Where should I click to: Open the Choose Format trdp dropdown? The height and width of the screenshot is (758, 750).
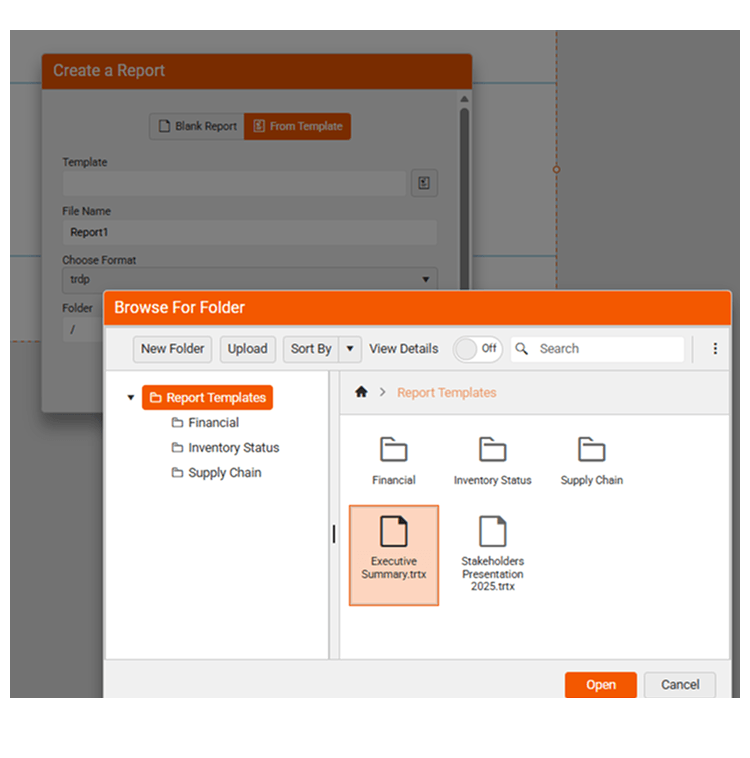pyautogui.click(x=250, y=279)
